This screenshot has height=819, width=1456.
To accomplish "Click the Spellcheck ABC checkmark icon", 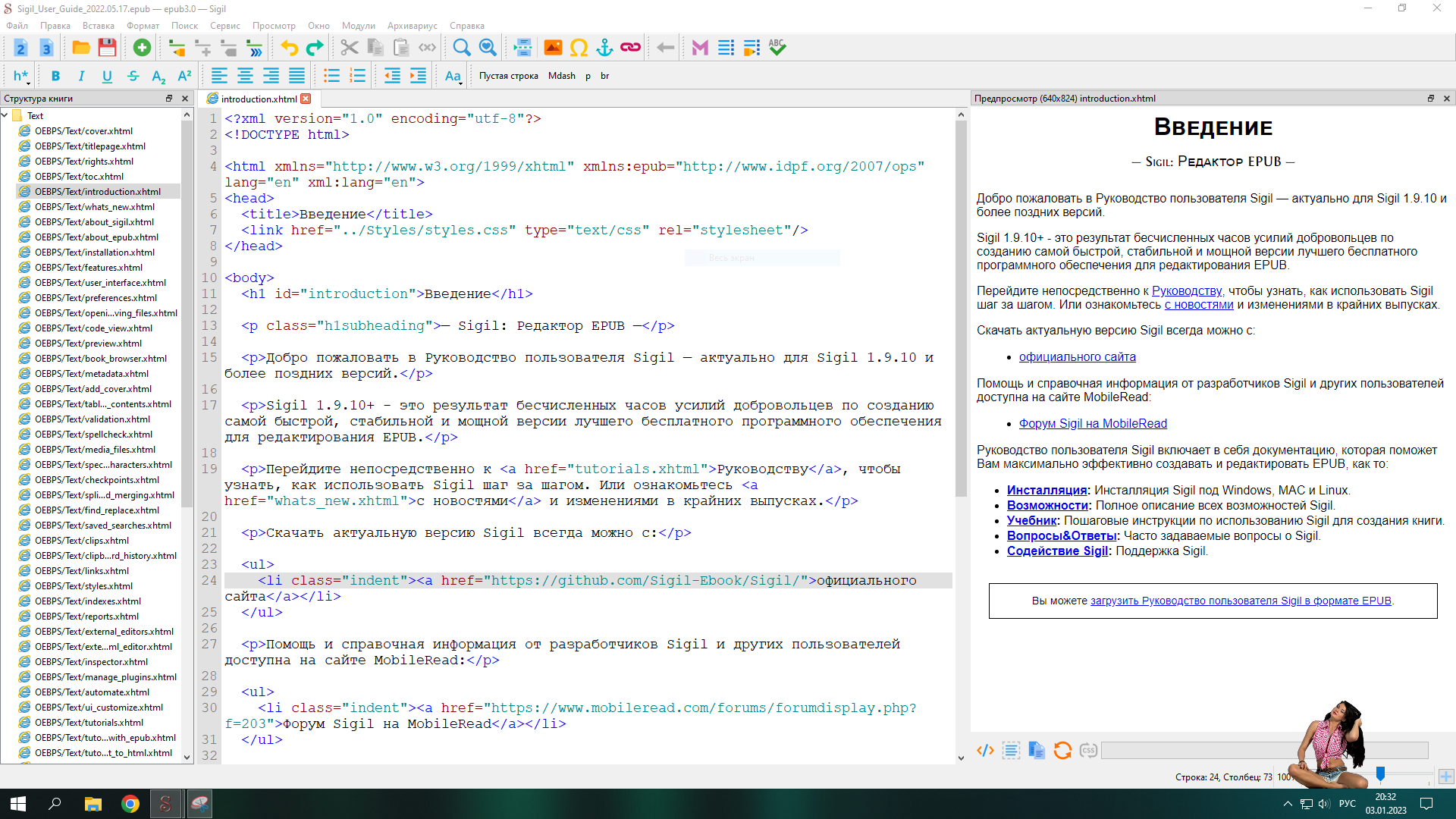I will click(x=777, y=48).
